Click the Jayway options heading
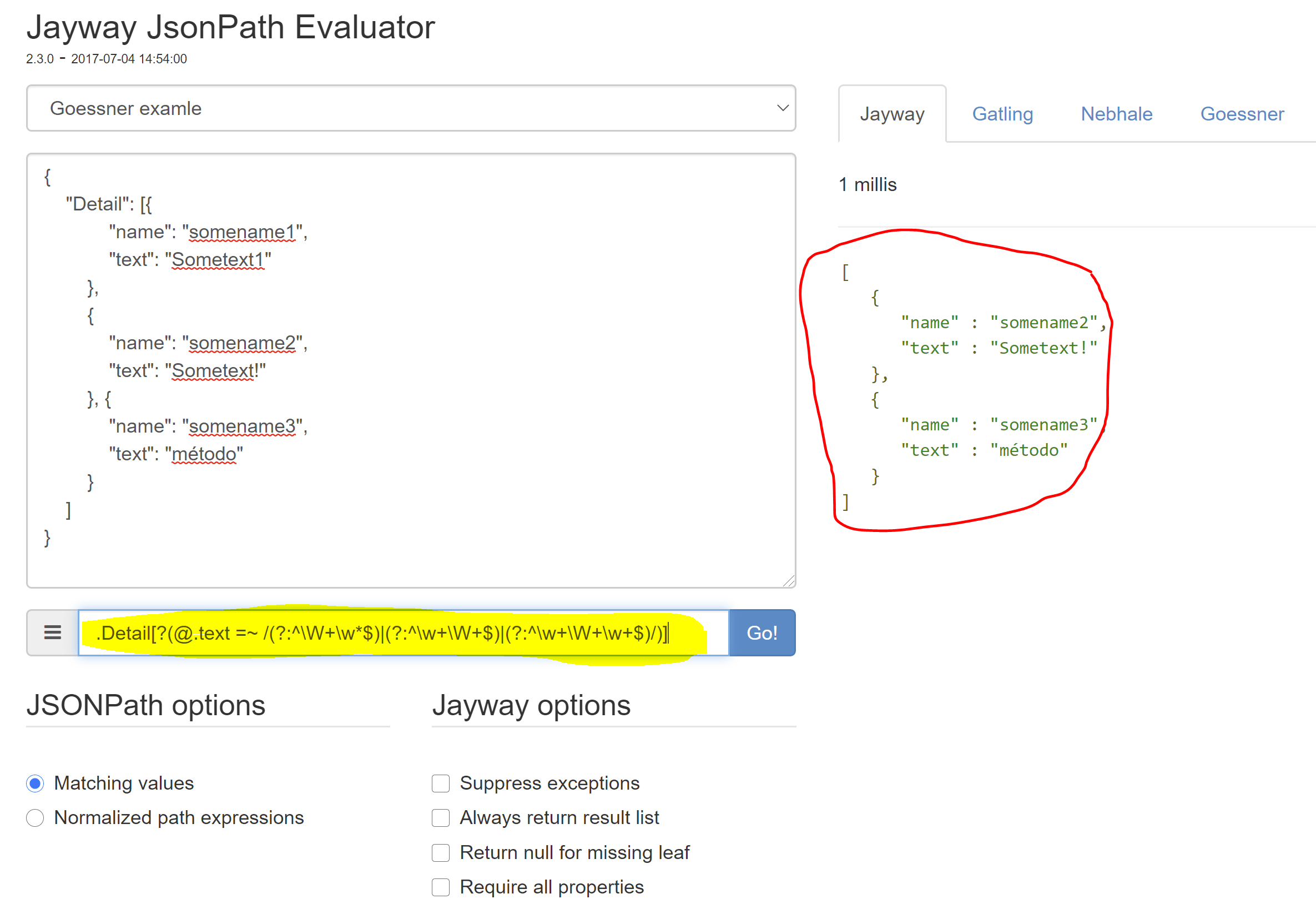Image resolution: width=1316 pixels, height=919 pixels. [531, 705]
